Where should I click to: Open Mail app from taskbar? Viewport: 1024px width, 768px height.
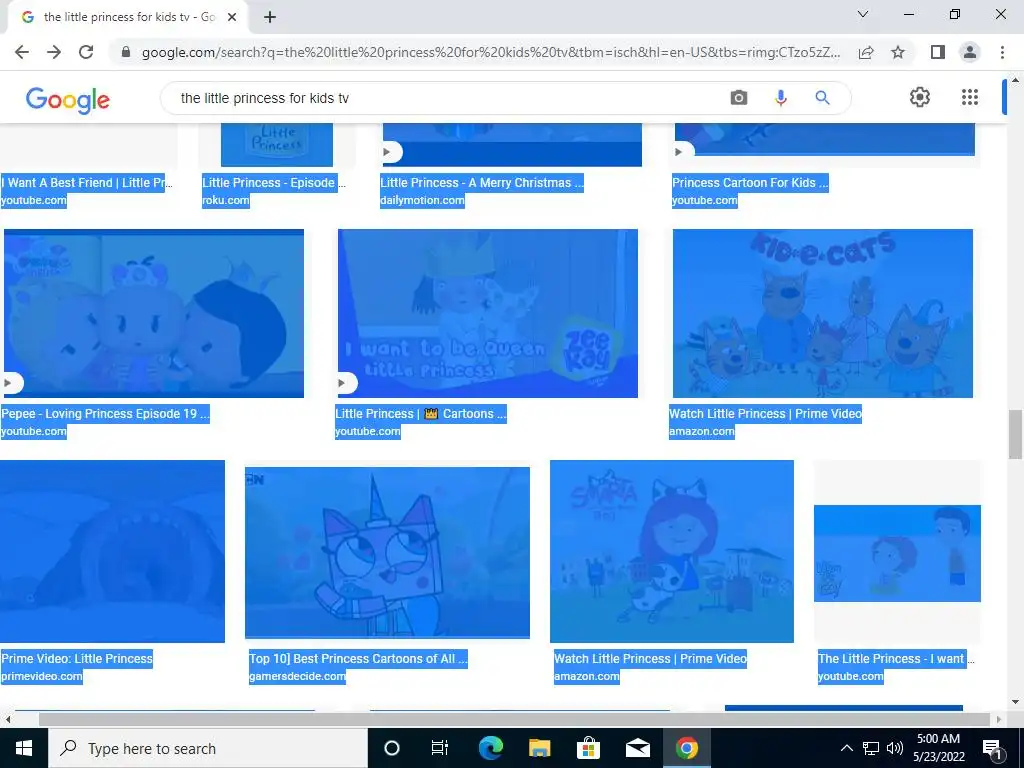tap(637, 748)
